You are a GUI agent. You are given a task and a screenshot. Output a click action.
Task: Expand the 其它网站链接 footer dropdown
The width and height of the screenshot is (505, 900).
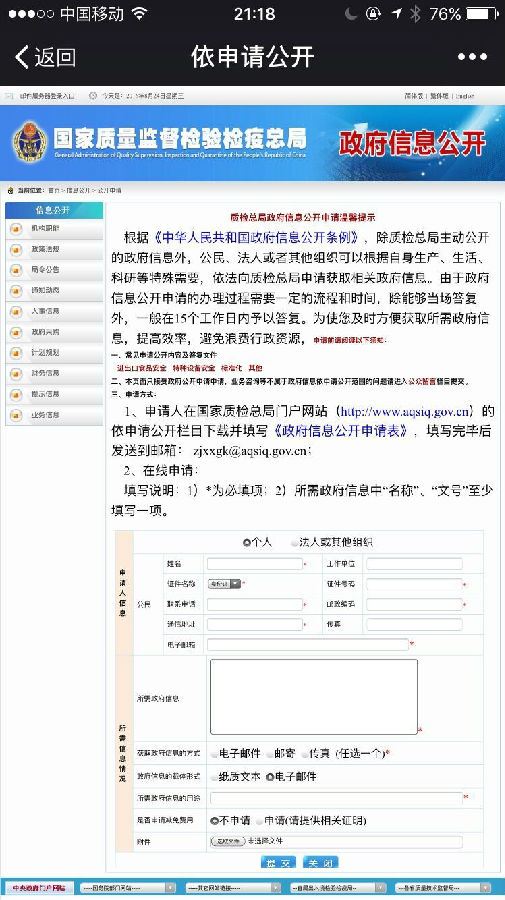[233, 888]
